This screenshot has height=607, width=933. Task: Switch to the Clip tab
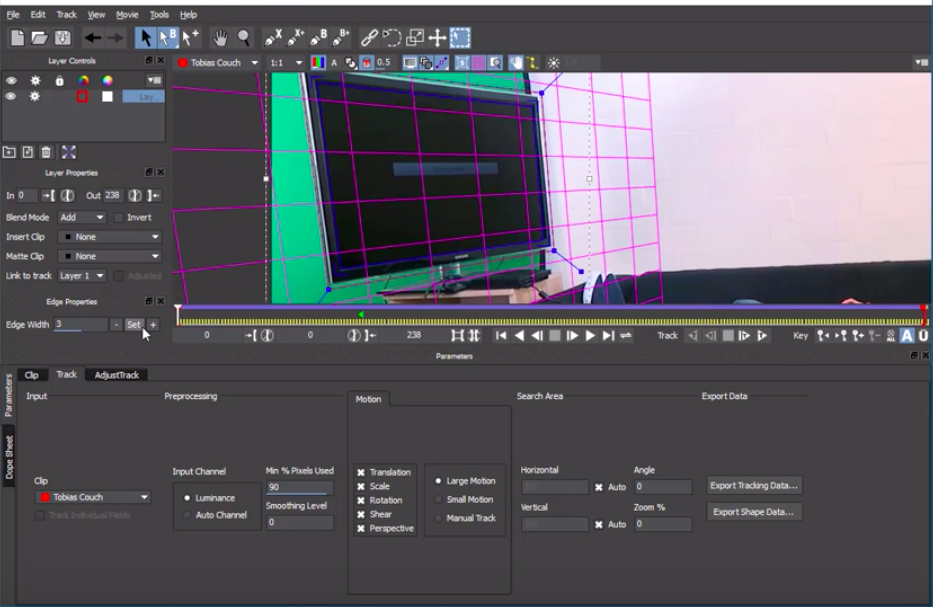click(32, 375)
